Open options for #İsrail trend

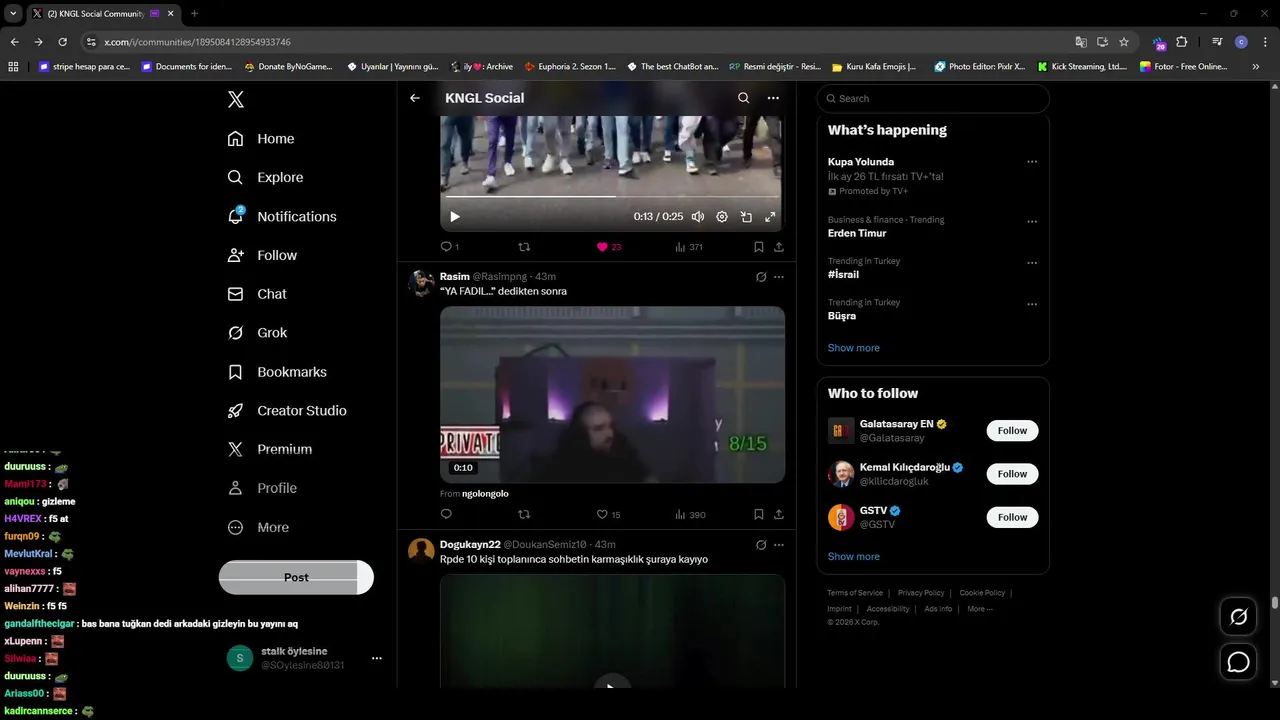[x=1032, y=263]
